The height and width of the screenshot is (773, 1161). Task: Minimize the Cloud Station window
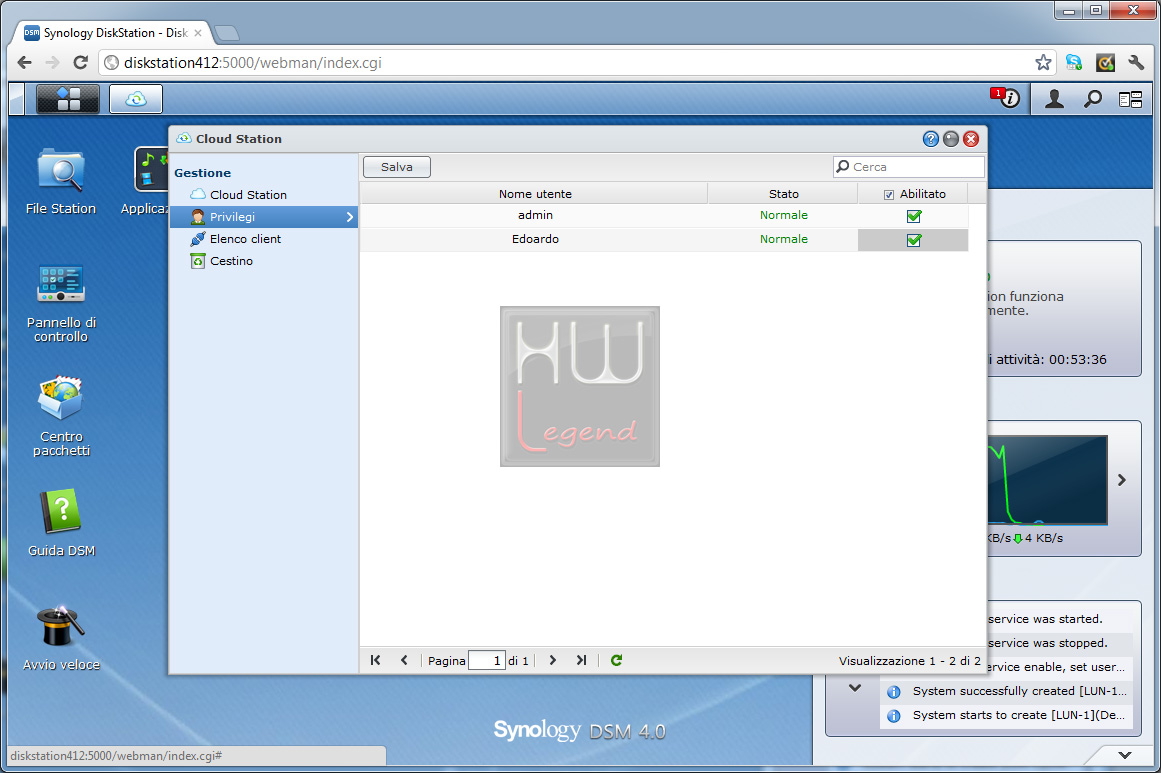point(951,138)
